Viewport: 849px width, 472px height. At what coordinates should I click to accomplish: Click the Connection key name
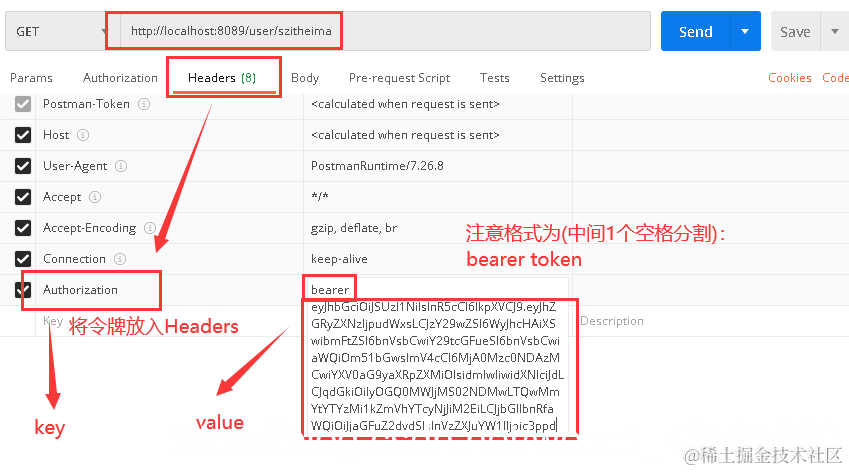[74, 259]
